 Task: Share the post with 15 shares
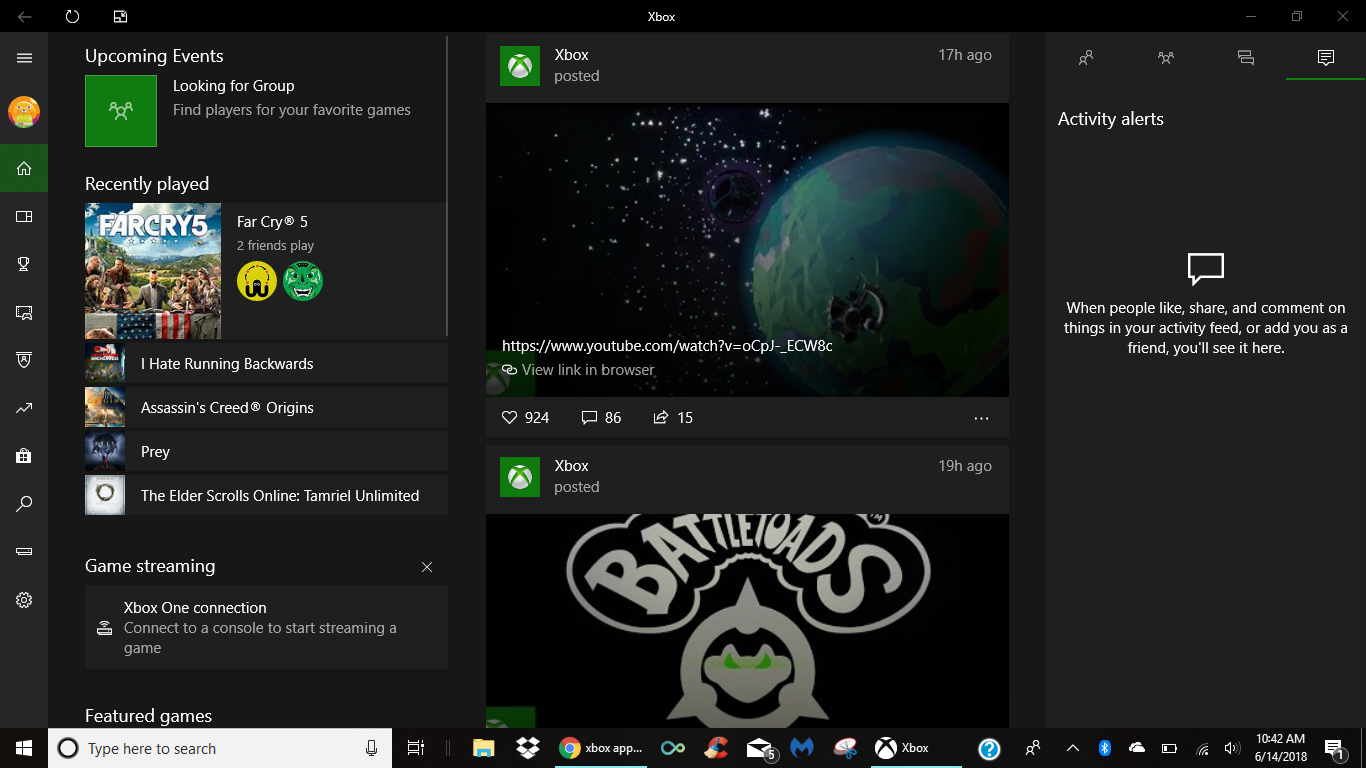click(673, 418)
